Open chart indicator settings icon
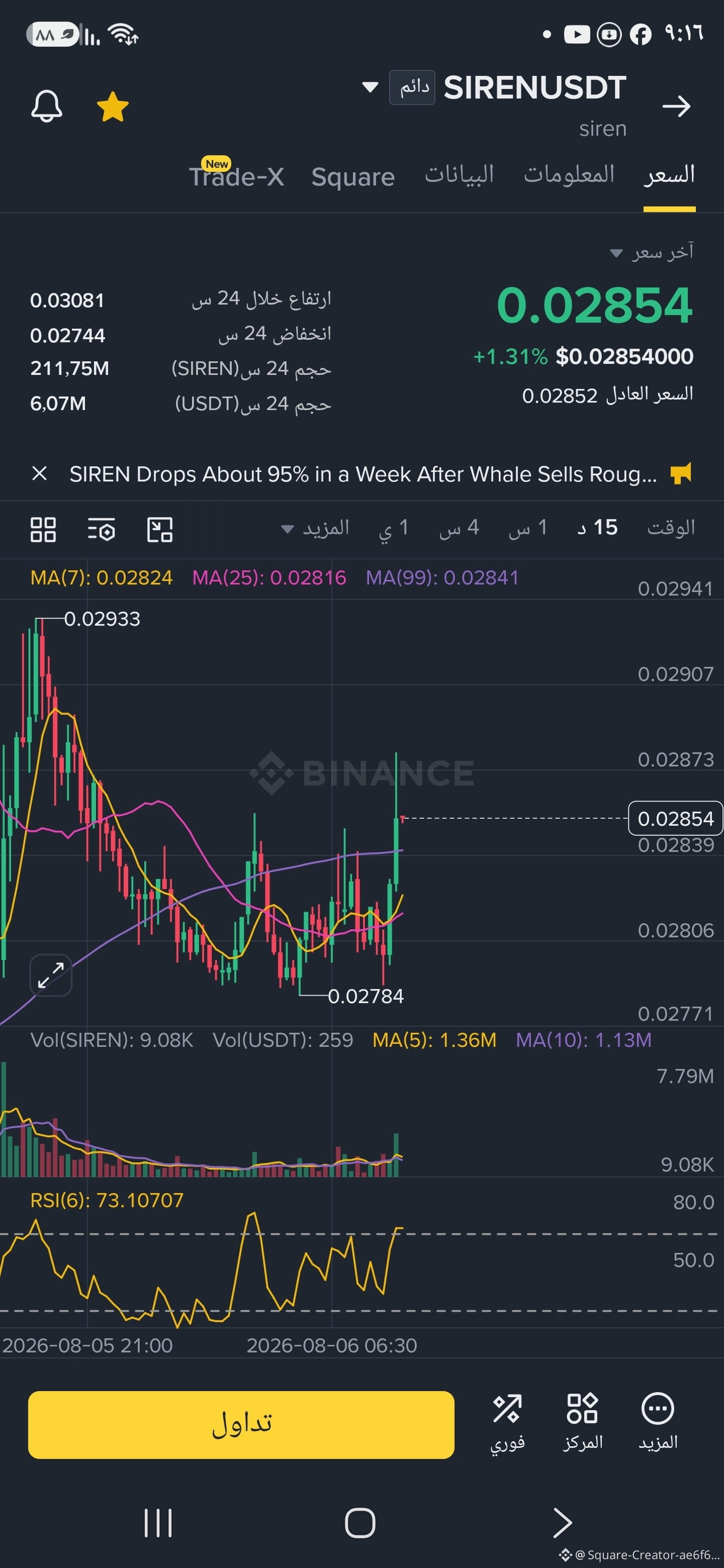 click(102, 530)
